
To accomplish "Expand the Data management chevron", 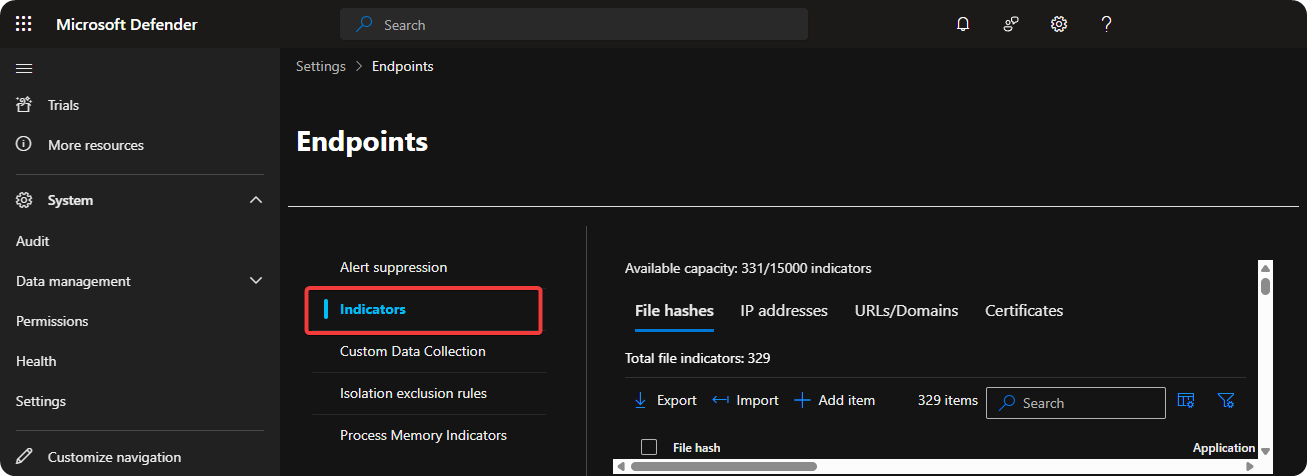I will [256, 281].
